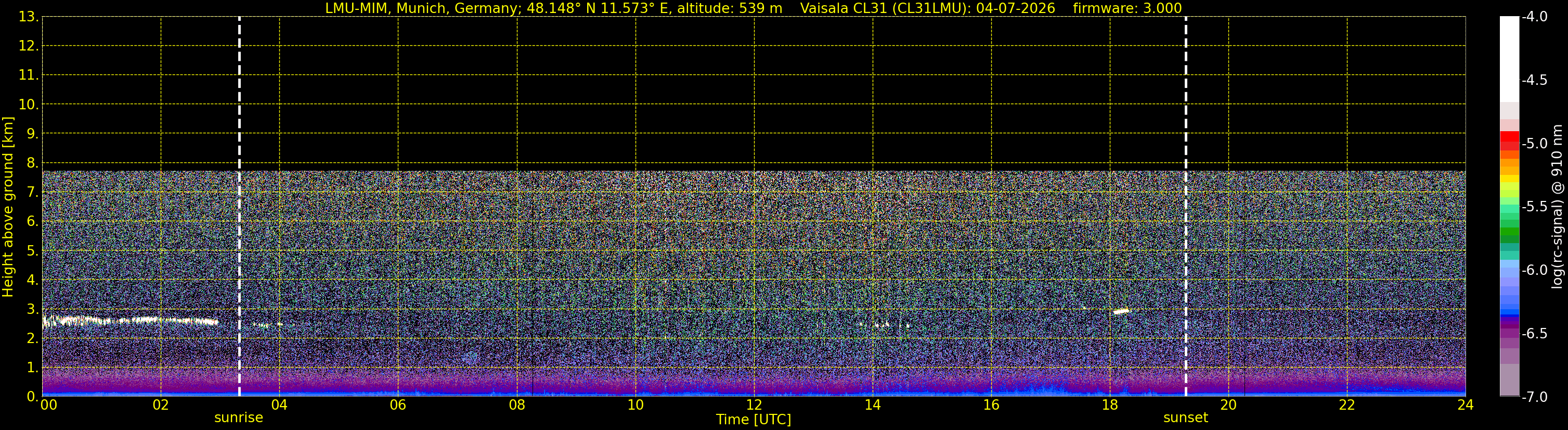Click the red segment of the colorbar

[1509, 141]
